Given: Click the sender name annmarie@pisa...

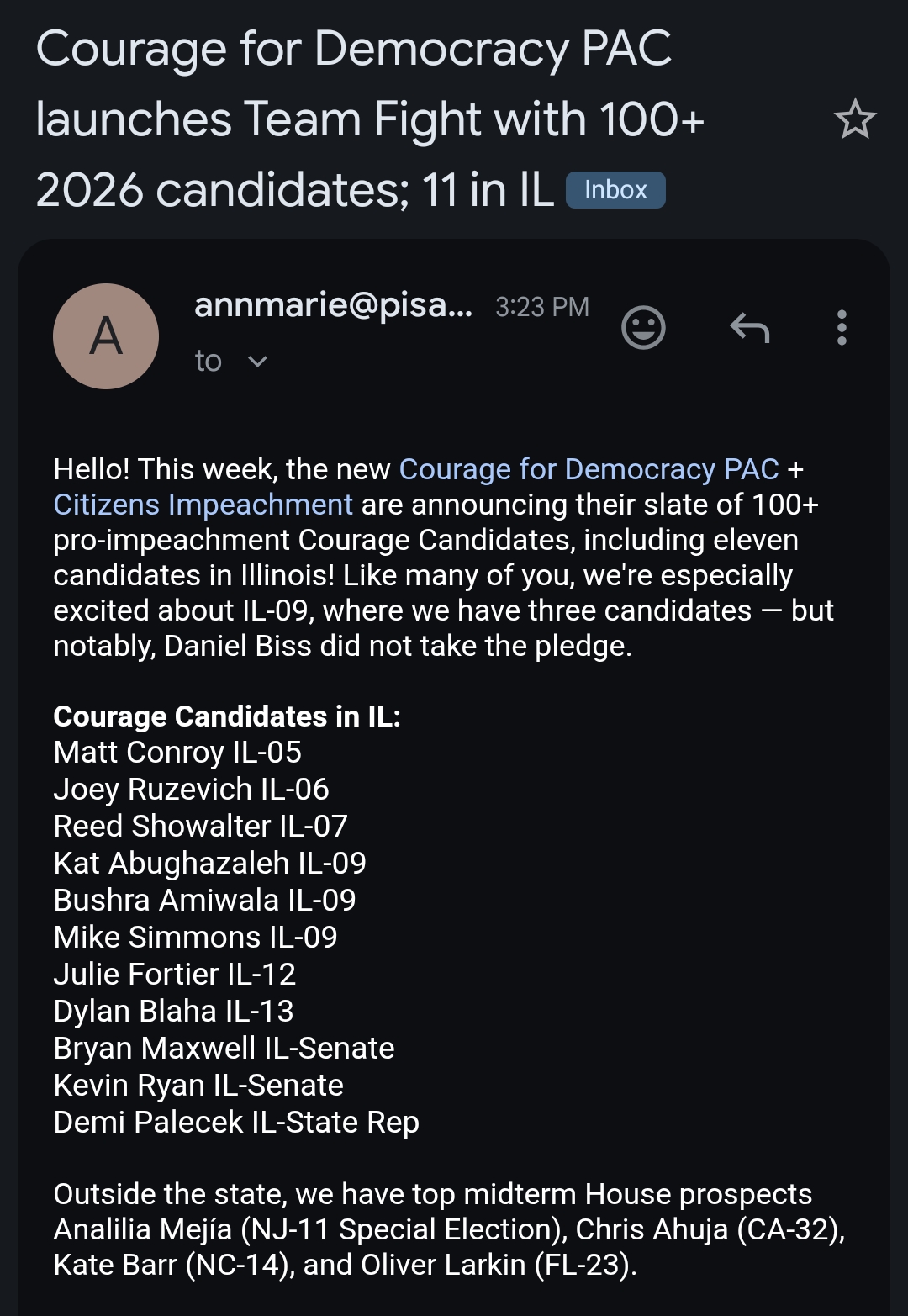Looking at the screenshot, I should coord(333,305).
